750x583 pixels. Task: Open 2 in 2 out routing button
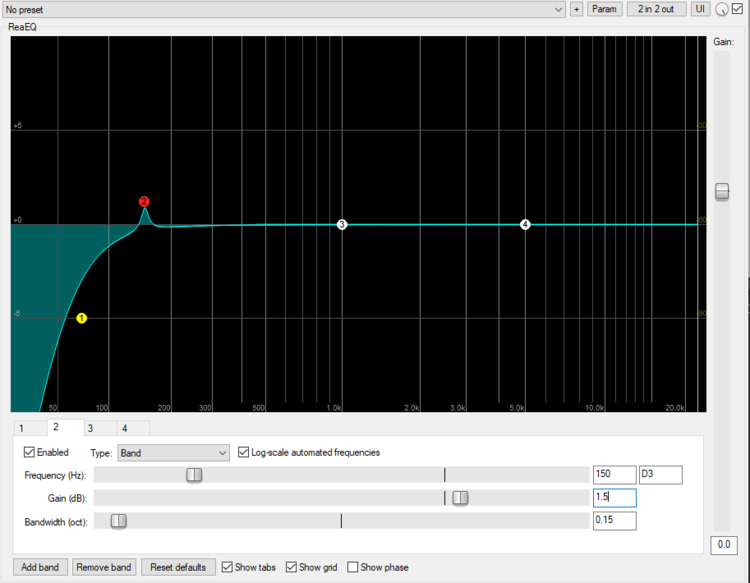click(x=656, y=9)
